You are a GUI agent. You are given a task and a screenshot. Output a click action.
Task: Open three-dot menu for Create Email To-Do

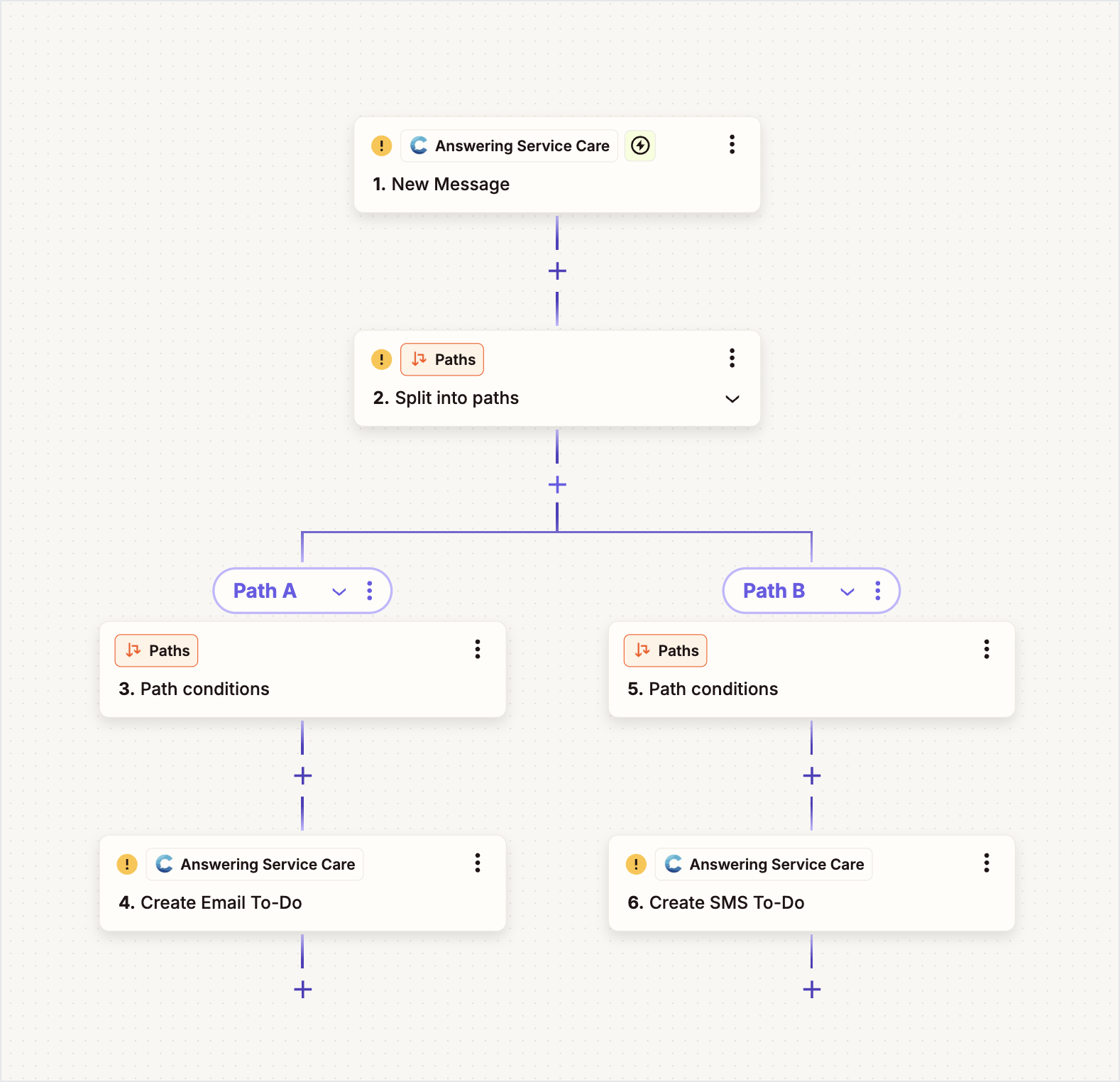coord(478,863)
